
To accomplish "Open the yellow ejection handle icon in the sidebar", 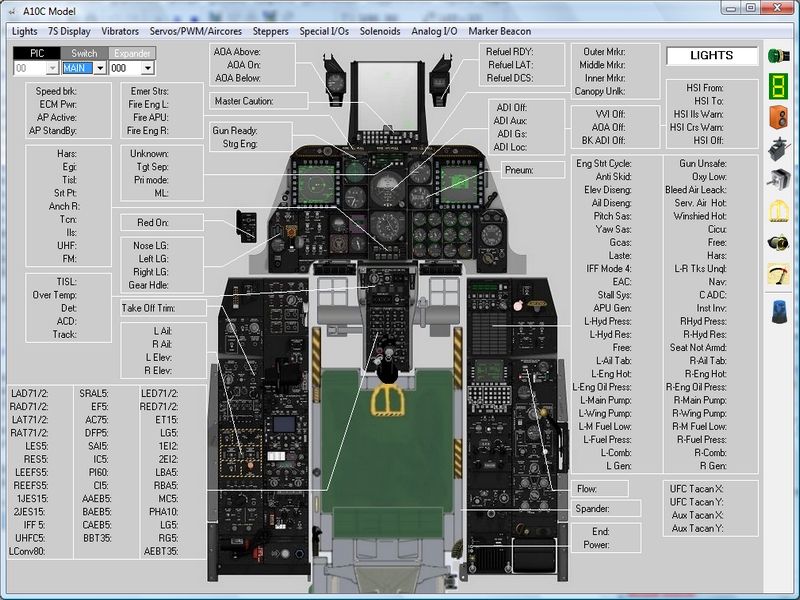I will click(x=779, y=211).
